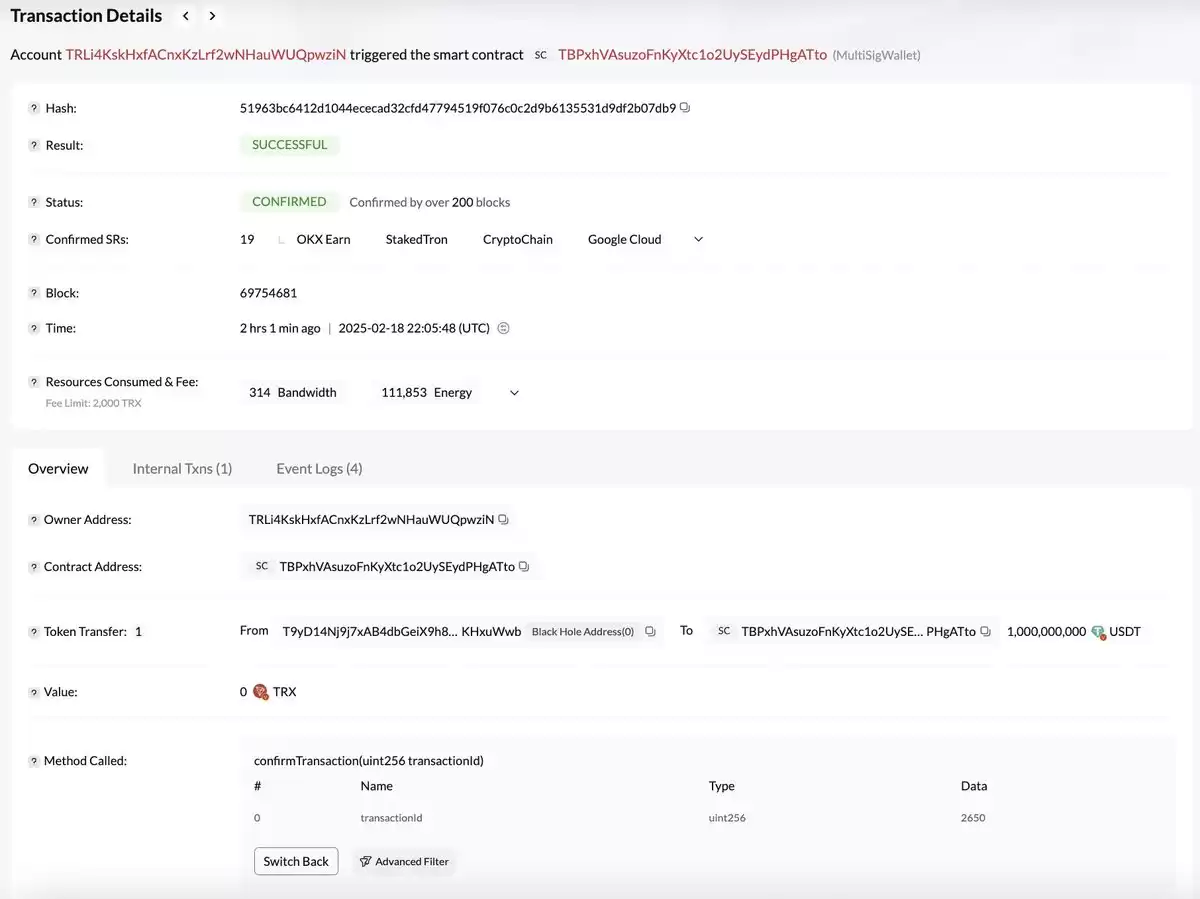The height and width of the screenshot is (899, 1200).
Task: Expand Resources Consumed & Fee details
Action: (514, 393)
